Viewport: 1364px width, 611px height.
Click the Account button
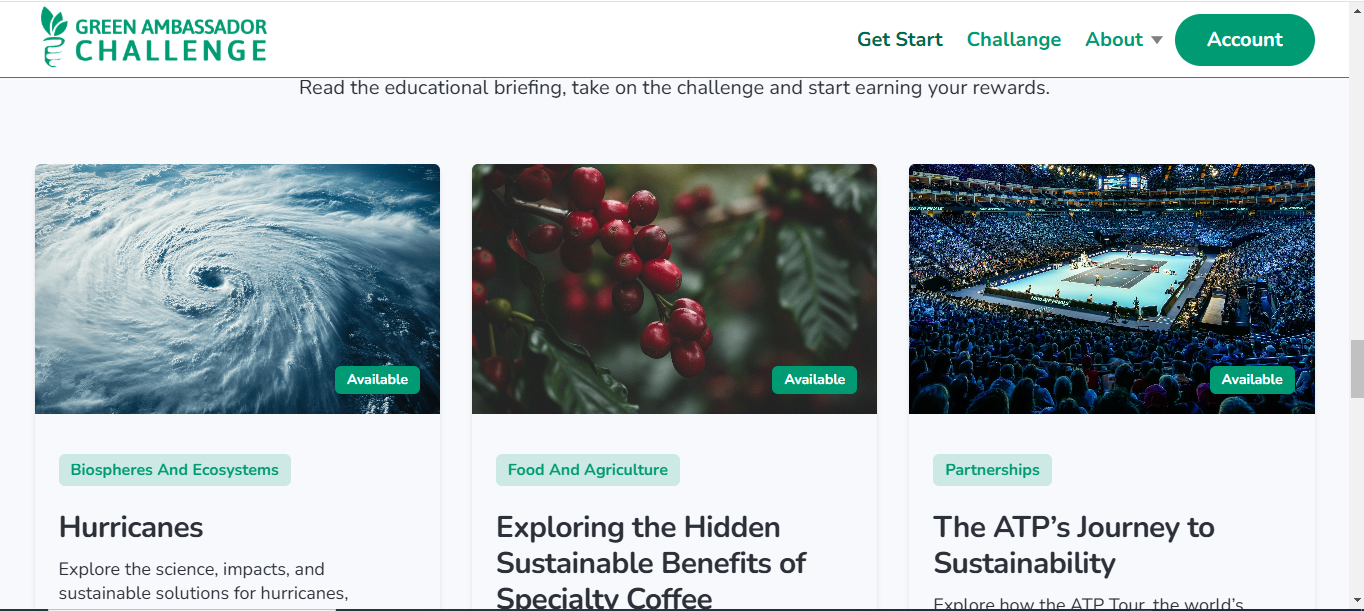(x=1245, y=40)
